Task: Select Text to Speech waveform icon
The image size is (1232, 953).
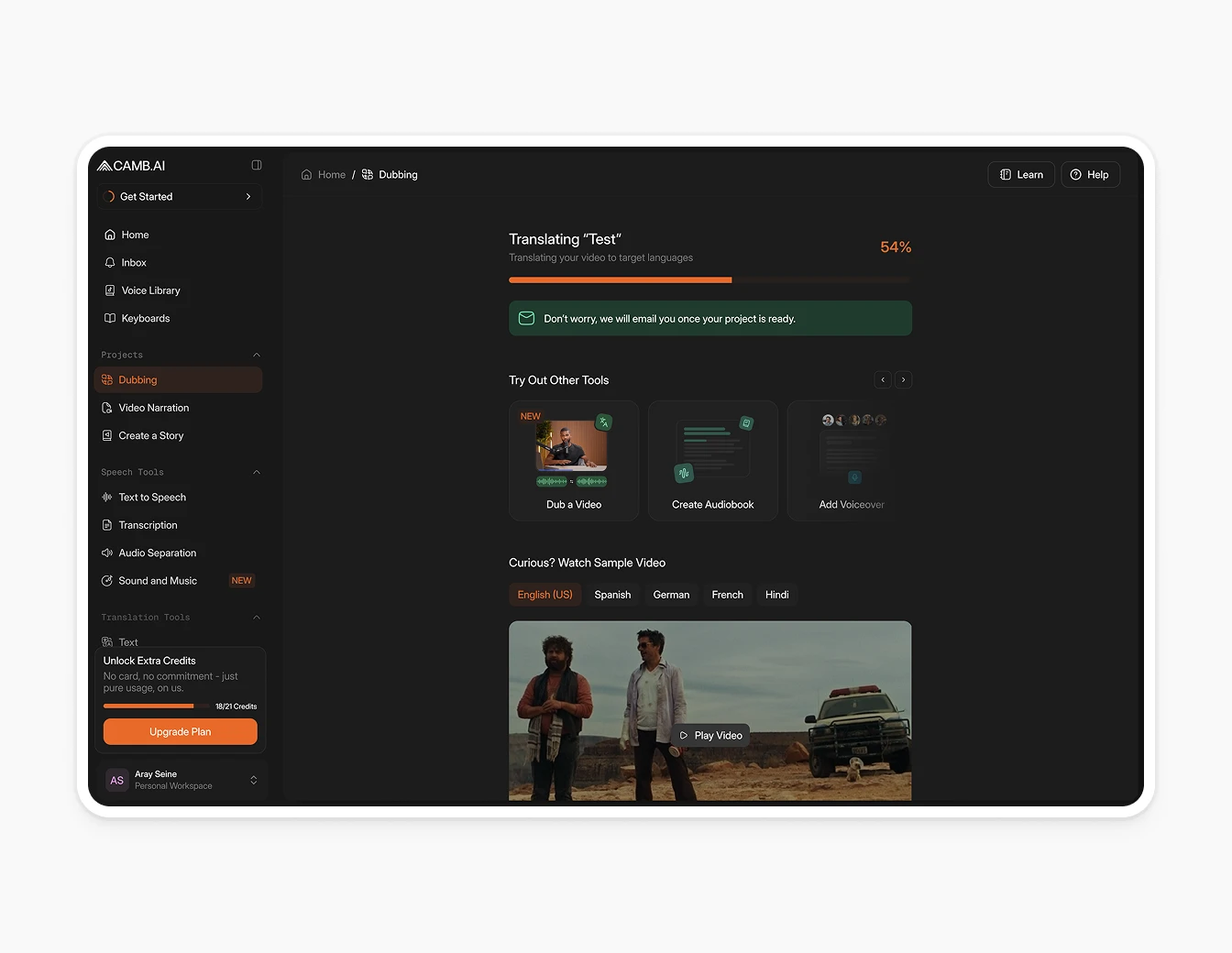Action: (107, 498)
